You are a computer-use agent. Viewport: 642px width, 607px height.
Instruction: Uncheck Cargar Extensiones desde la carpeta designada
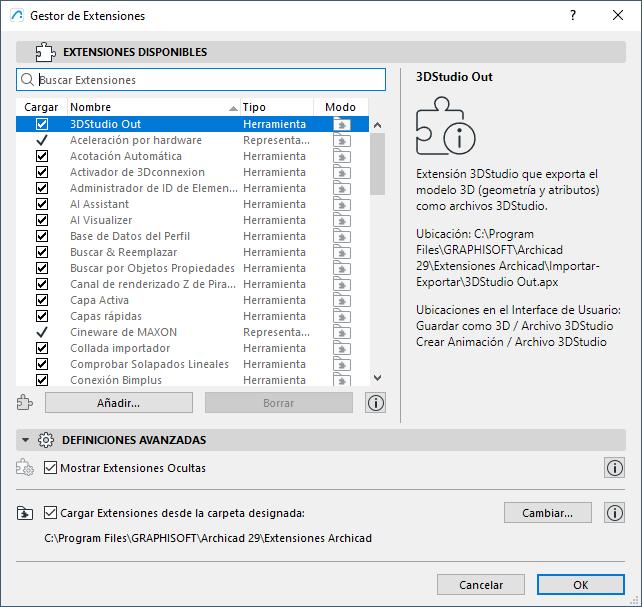(x=50, y=512)
